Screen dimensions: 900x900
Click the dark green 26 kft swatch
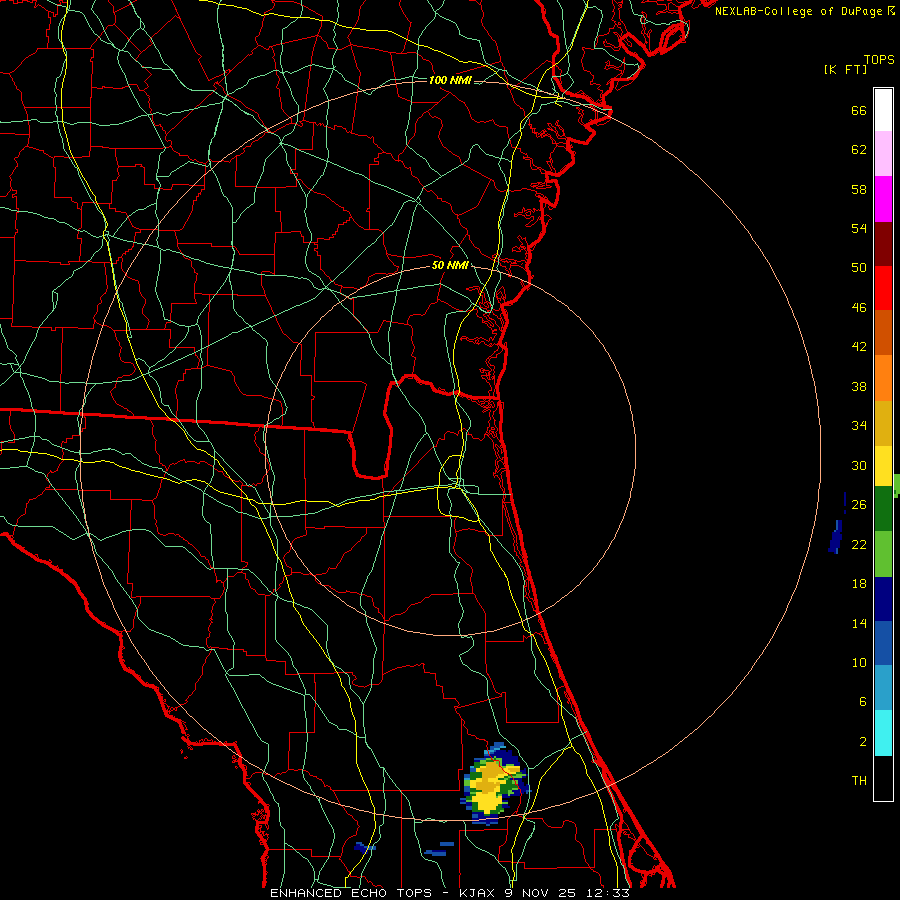click(x=883, y=509)
